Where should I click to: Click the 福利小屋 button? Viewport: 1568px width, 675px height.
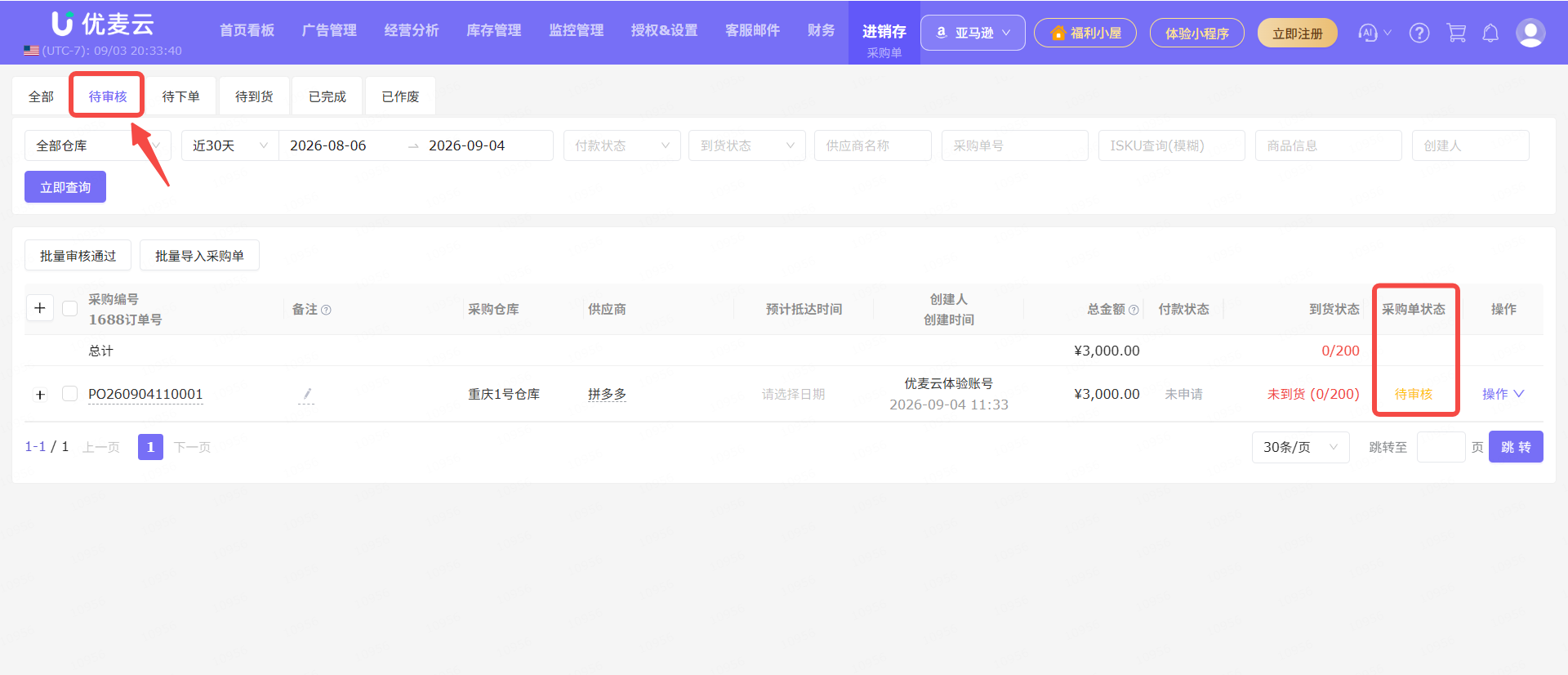tap(1085, 33)
